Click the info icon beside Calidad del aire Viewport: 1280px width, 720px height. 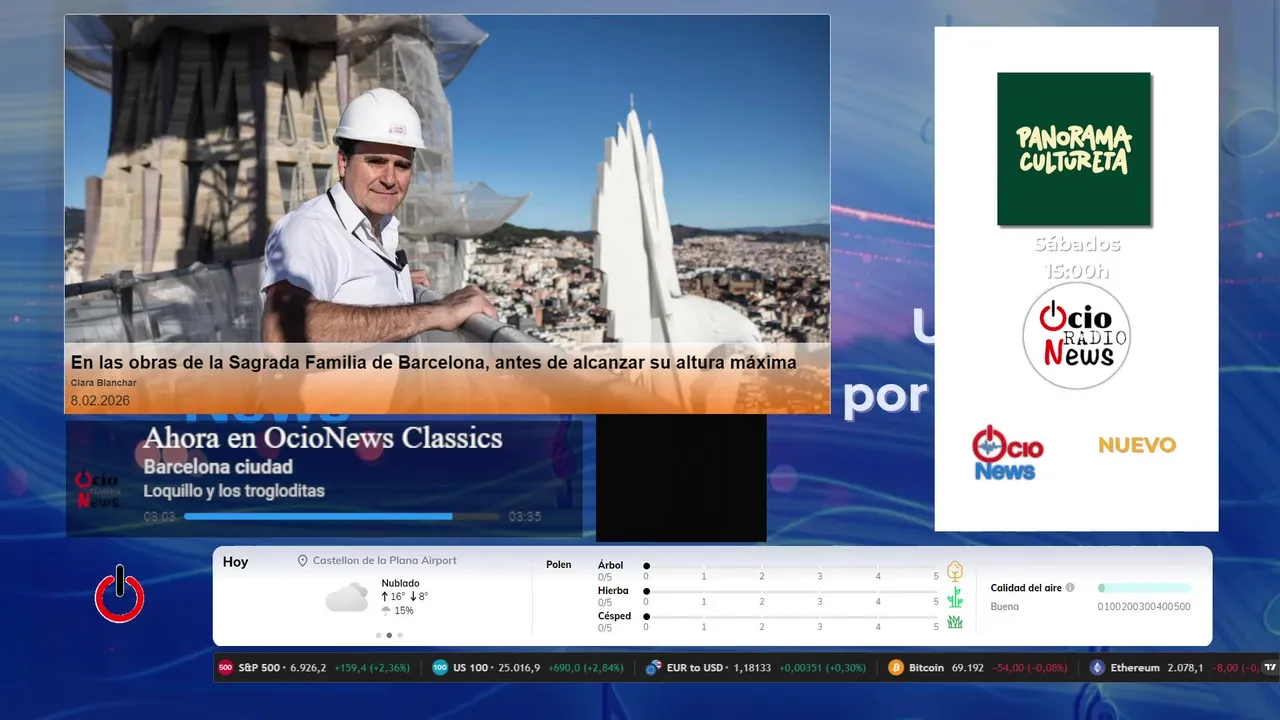pyautogui.click(x=1070, y=588)
